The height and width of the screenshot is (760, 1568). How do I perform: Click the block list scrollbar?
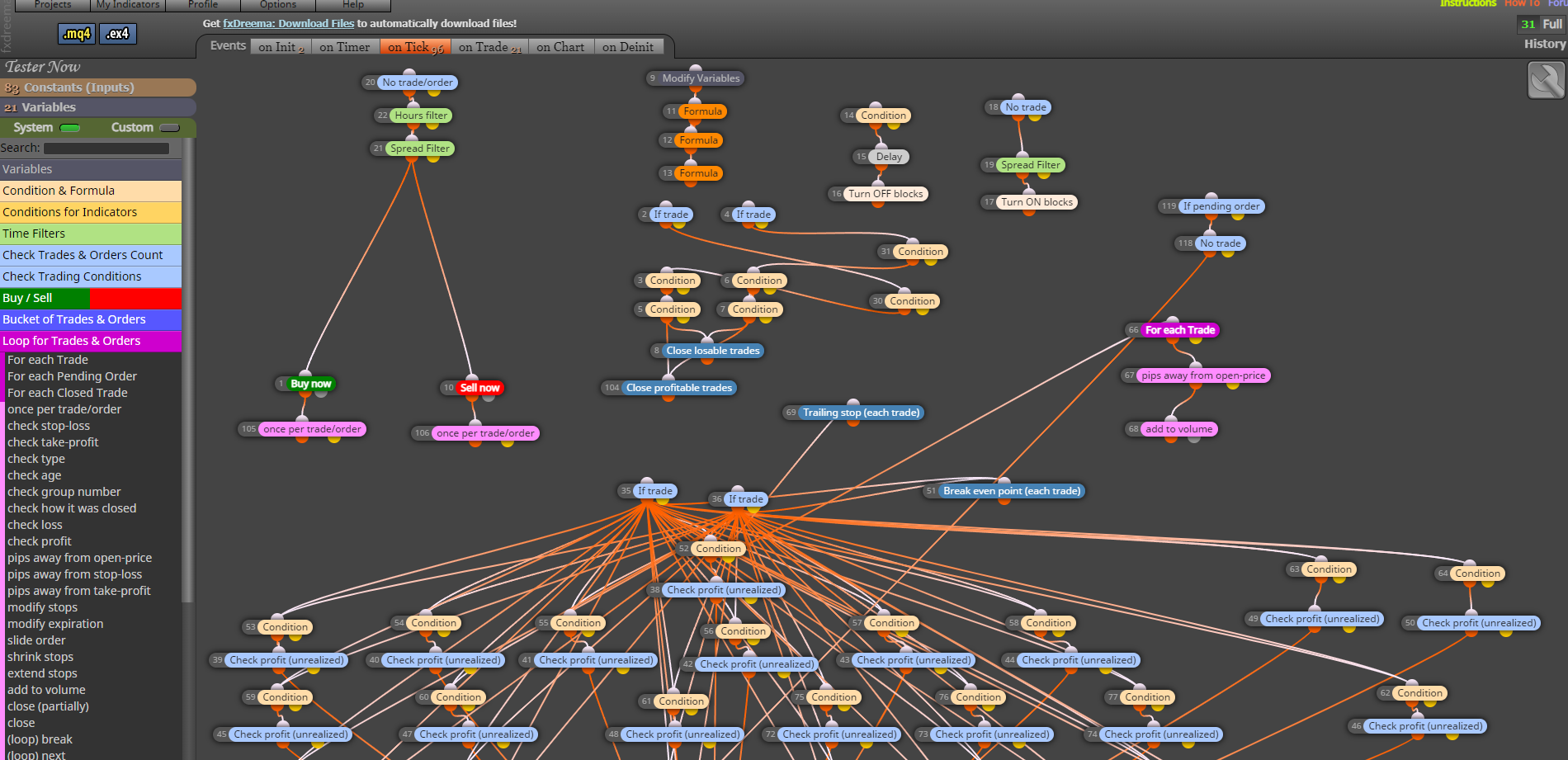[x=188, y=371]
